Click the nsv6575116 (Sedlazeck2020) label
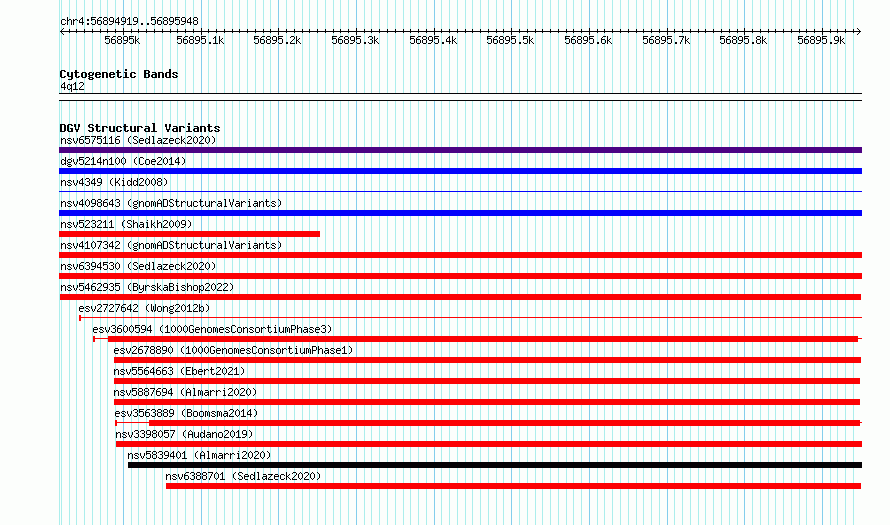The image size is (890, 525). [138, 140]
